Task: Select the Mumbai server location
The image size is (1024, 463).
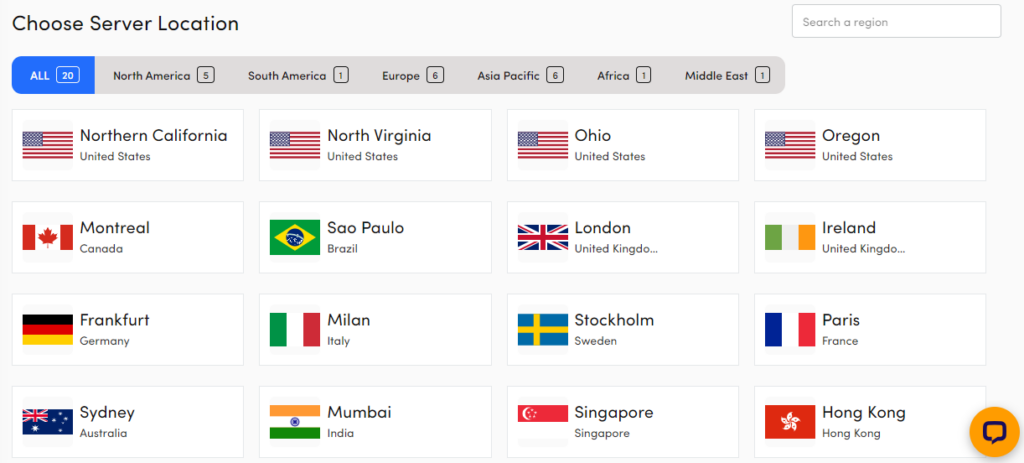Action: [x=375, y=421]
